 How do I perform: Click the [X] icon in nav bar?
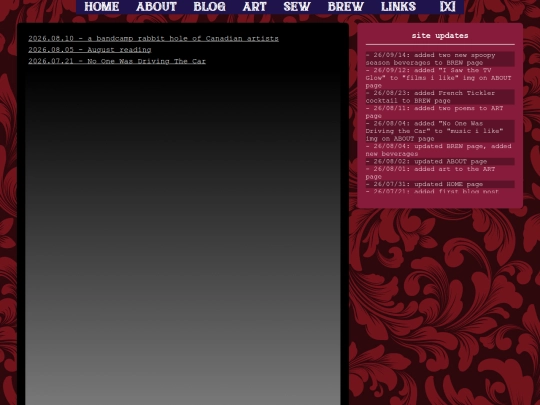pyautogui.click(x=448, y=7)
